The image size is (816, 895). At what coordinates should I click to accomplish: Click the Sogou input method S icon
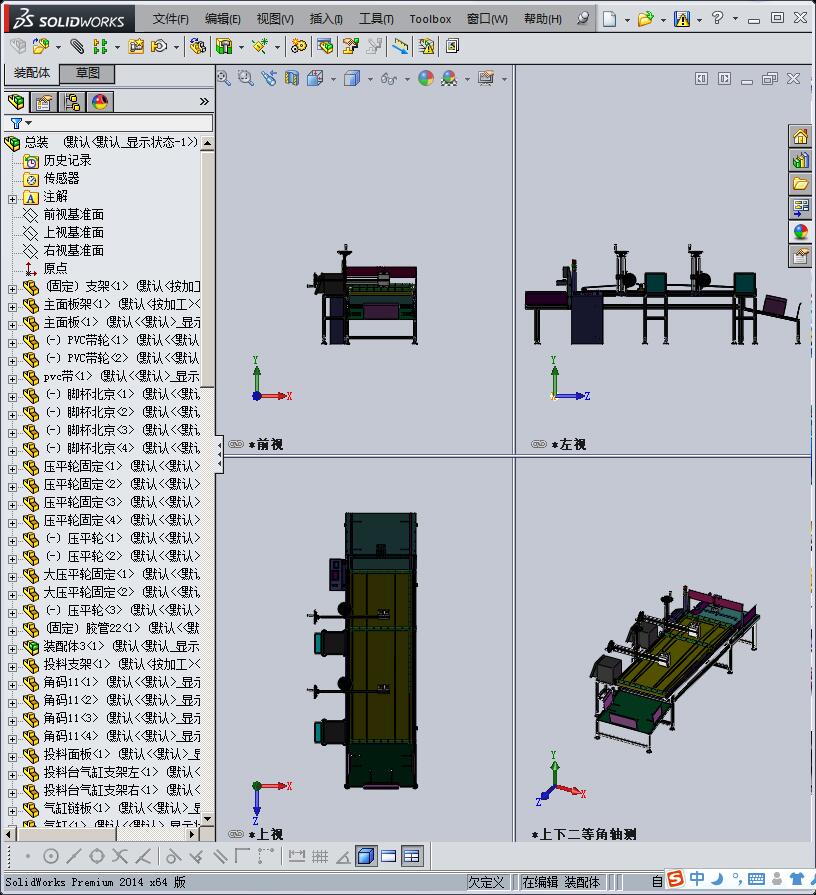(676, 879)
